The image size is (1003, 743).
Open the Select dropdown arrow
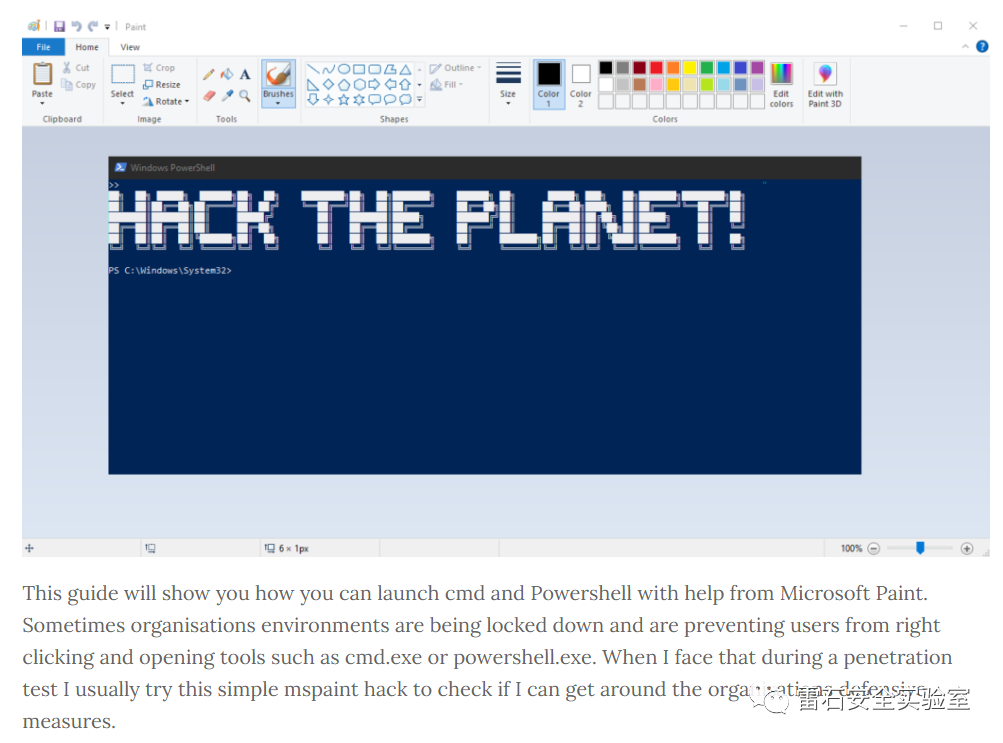(122, 104)
